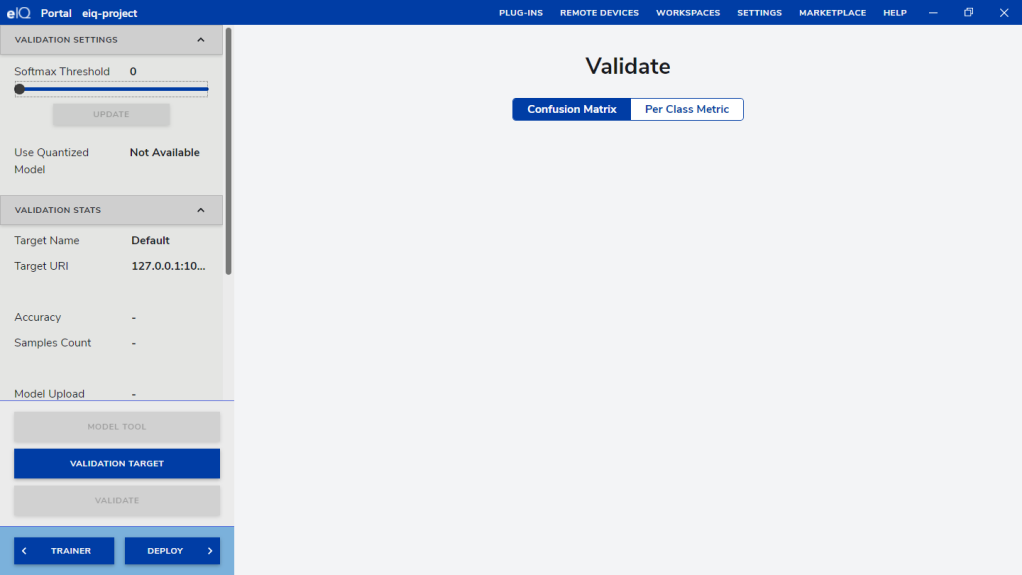Click the right arrow on Deploy button
Viewport: 1022px width, 575px height.
coord(210,551)
